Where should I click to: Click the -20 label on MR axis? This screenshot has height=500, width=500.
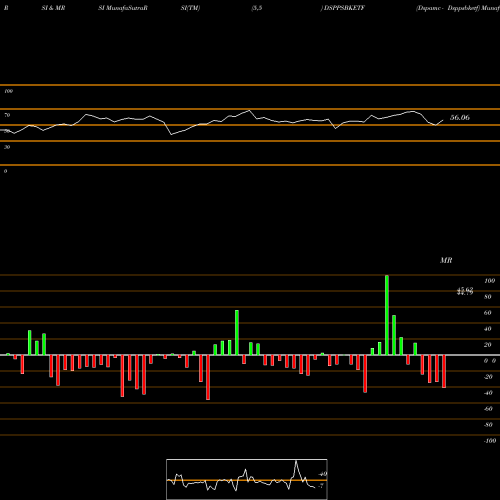[x=488, y=377]
